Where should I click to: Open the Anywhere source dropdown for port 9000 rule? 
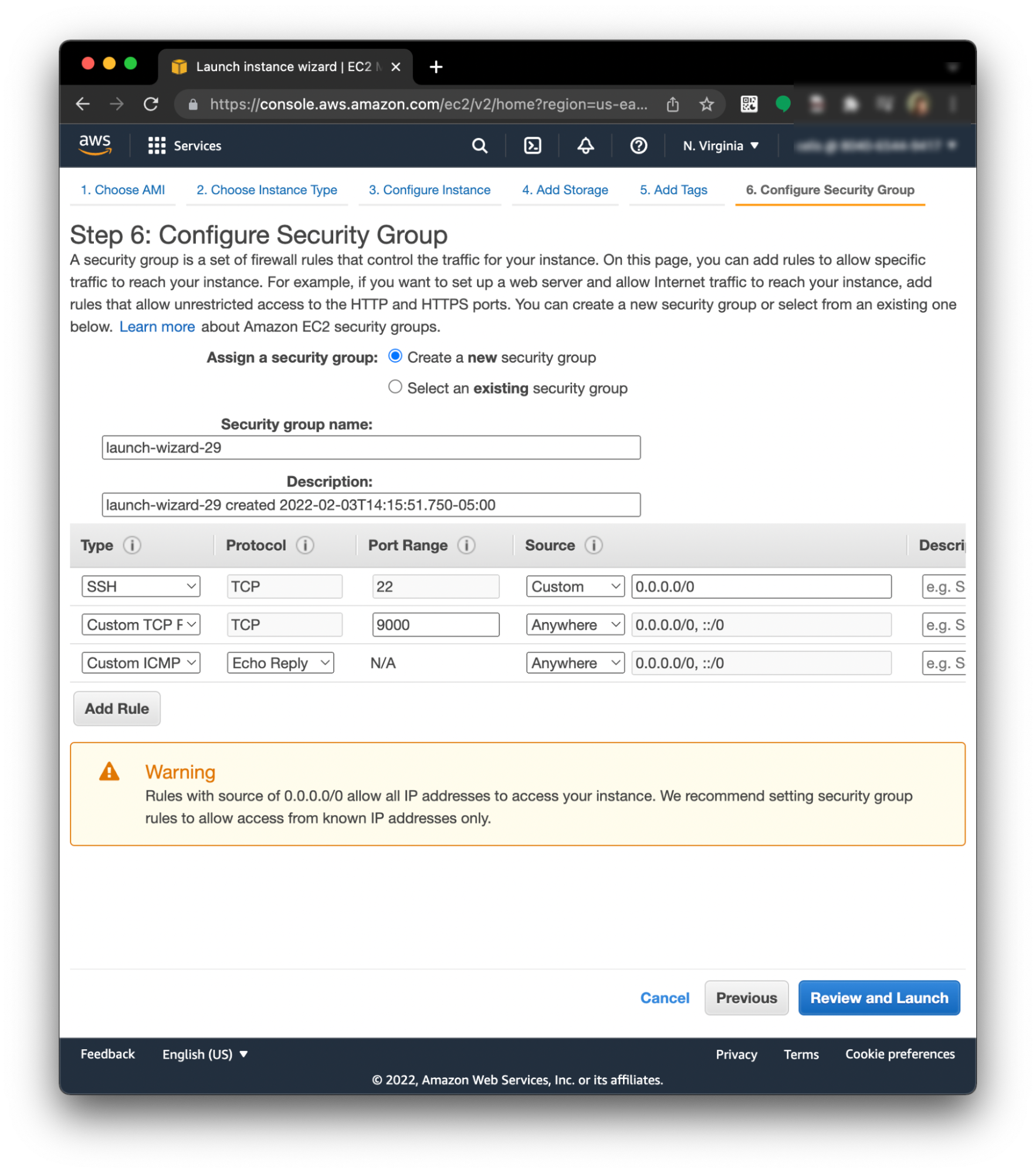point(575,624)
